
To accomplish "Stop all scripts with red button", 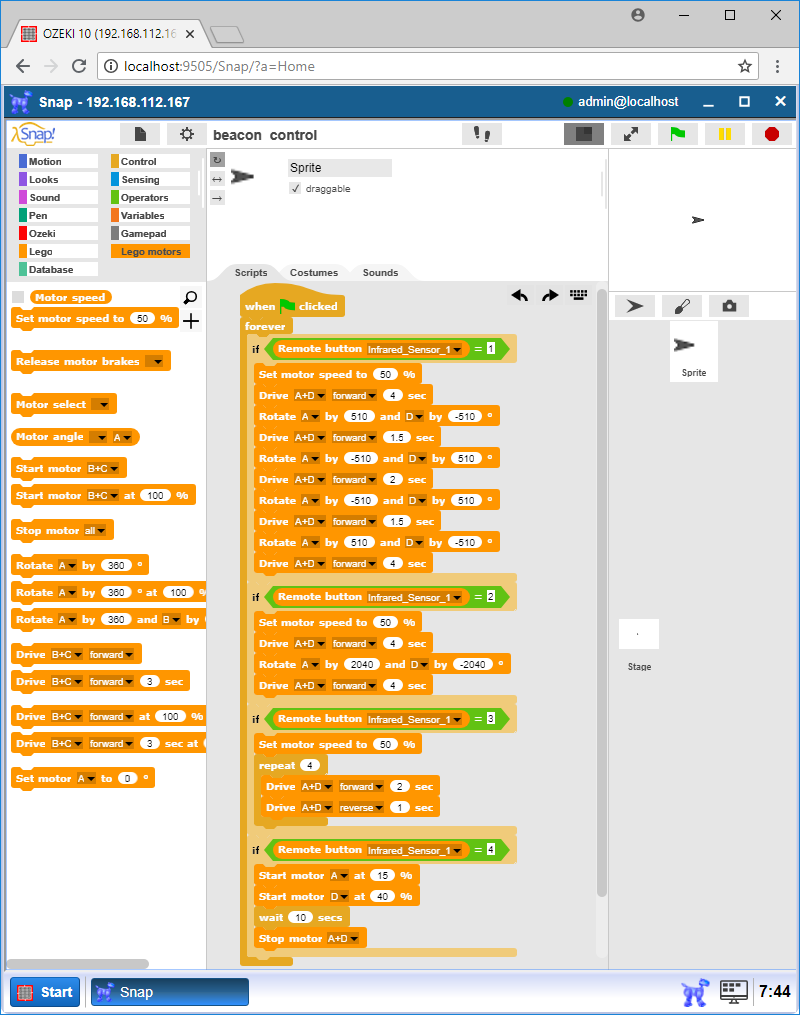I will pos(772,134).
